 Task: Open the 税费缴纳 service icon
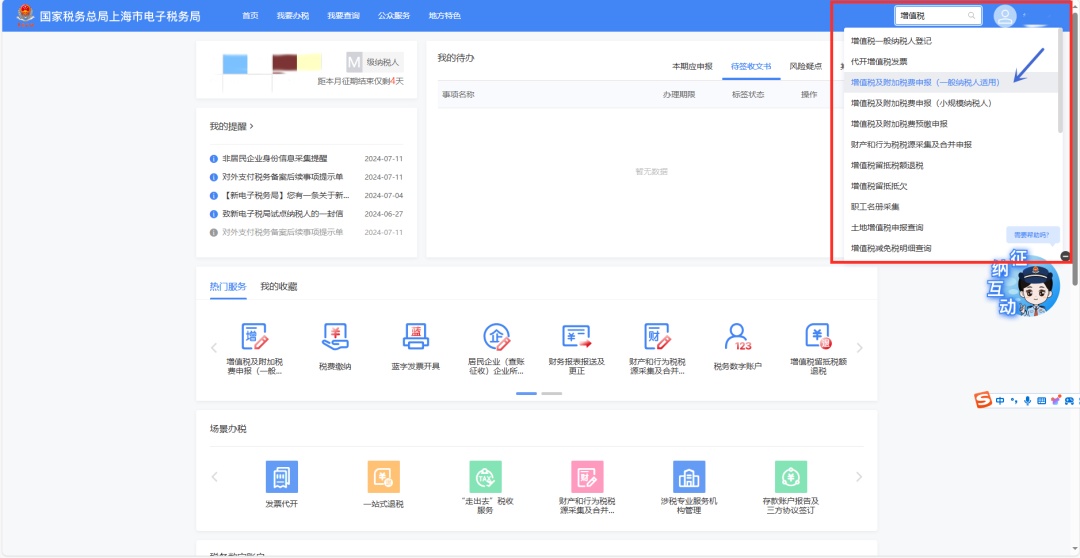coord(335,335)
